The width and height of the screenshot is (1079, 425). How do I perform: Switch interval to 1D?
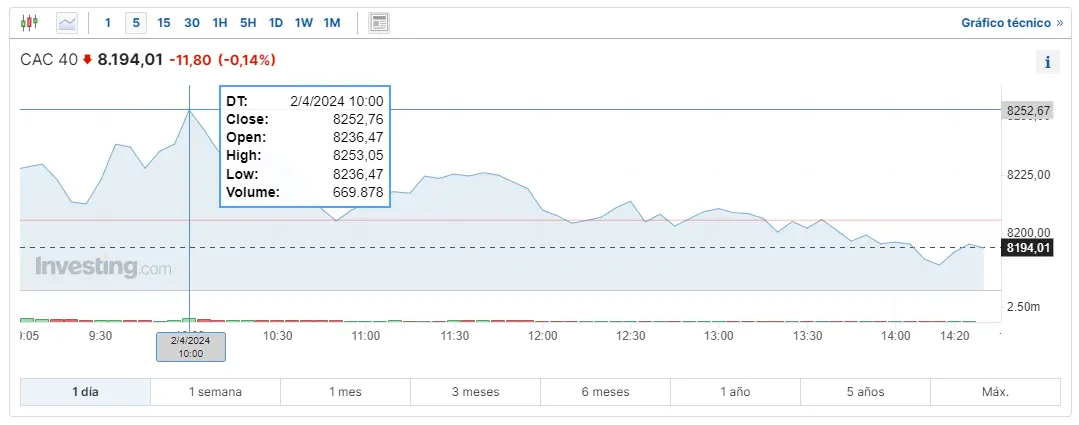click(x=276, y=22)
